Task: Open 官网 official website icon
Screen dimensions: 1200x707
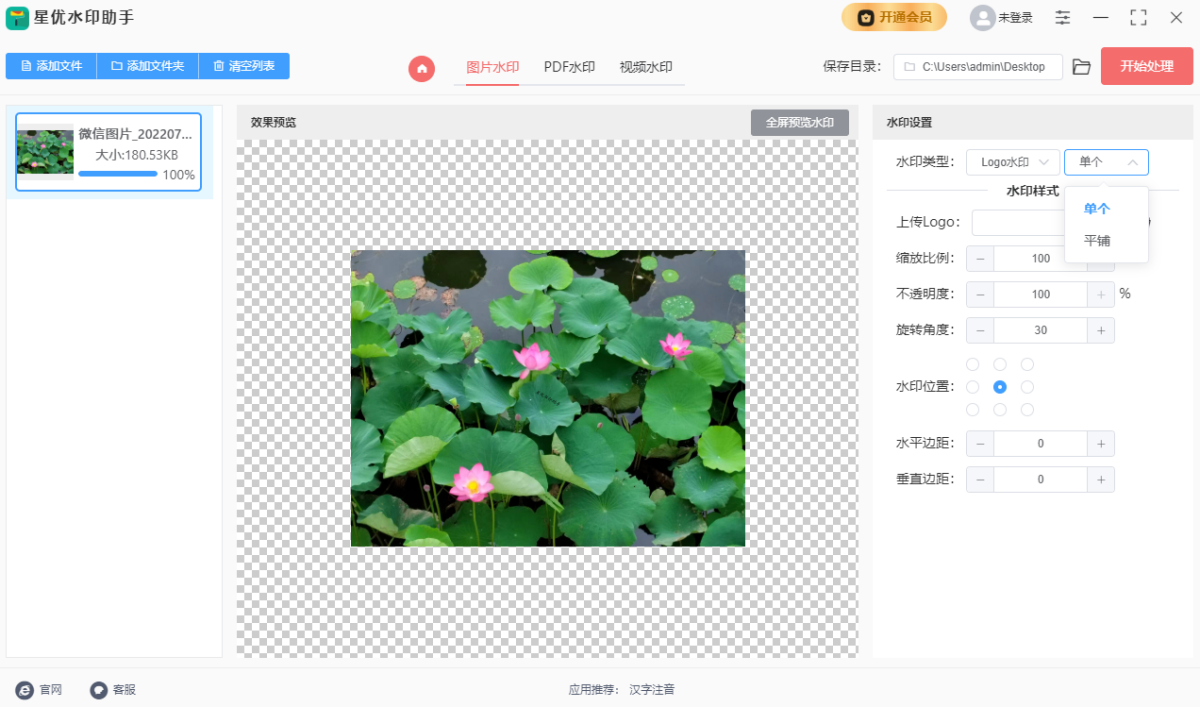Action: (25, 690)
